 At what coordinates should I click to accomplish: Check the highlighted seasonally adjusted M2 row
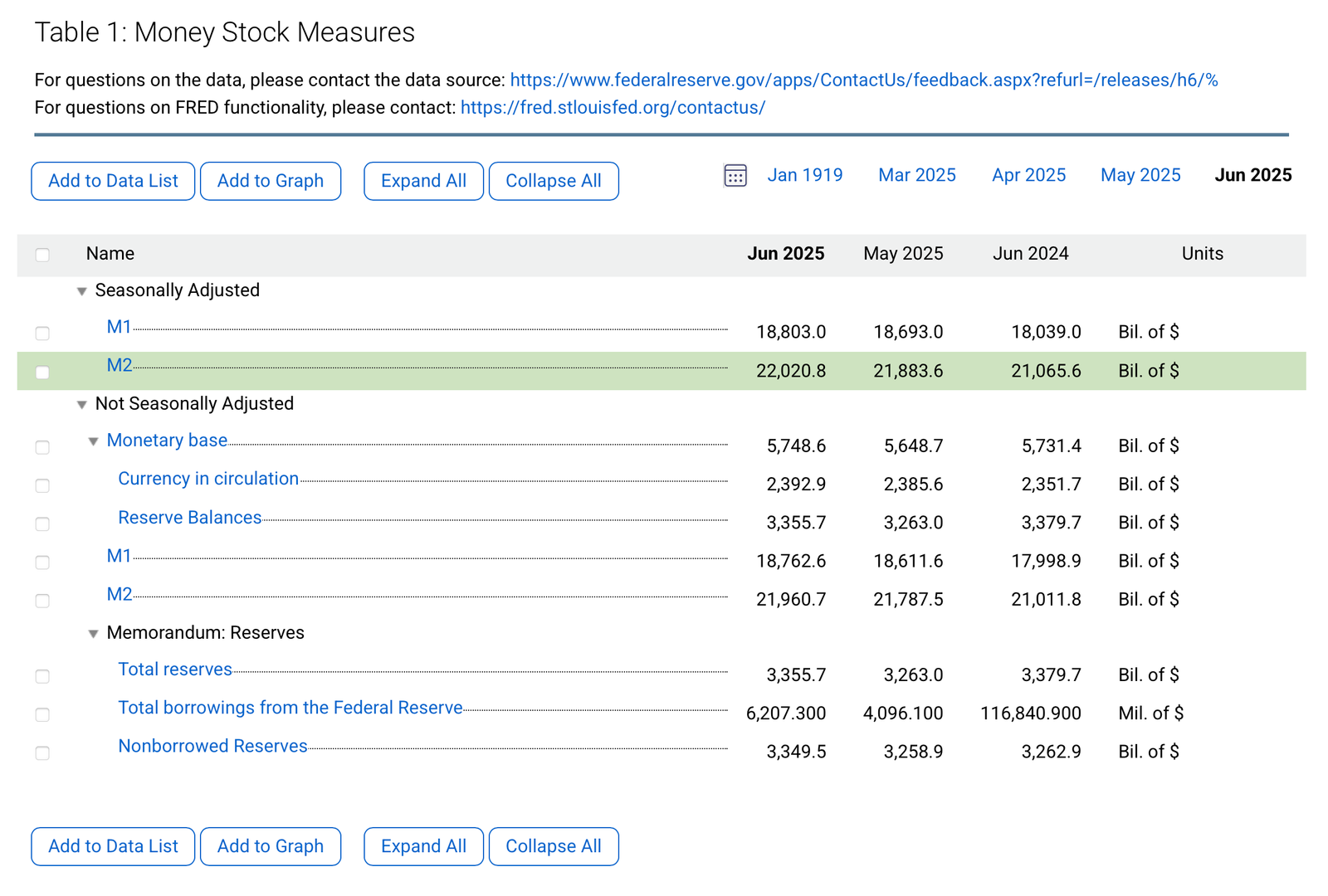42,373
